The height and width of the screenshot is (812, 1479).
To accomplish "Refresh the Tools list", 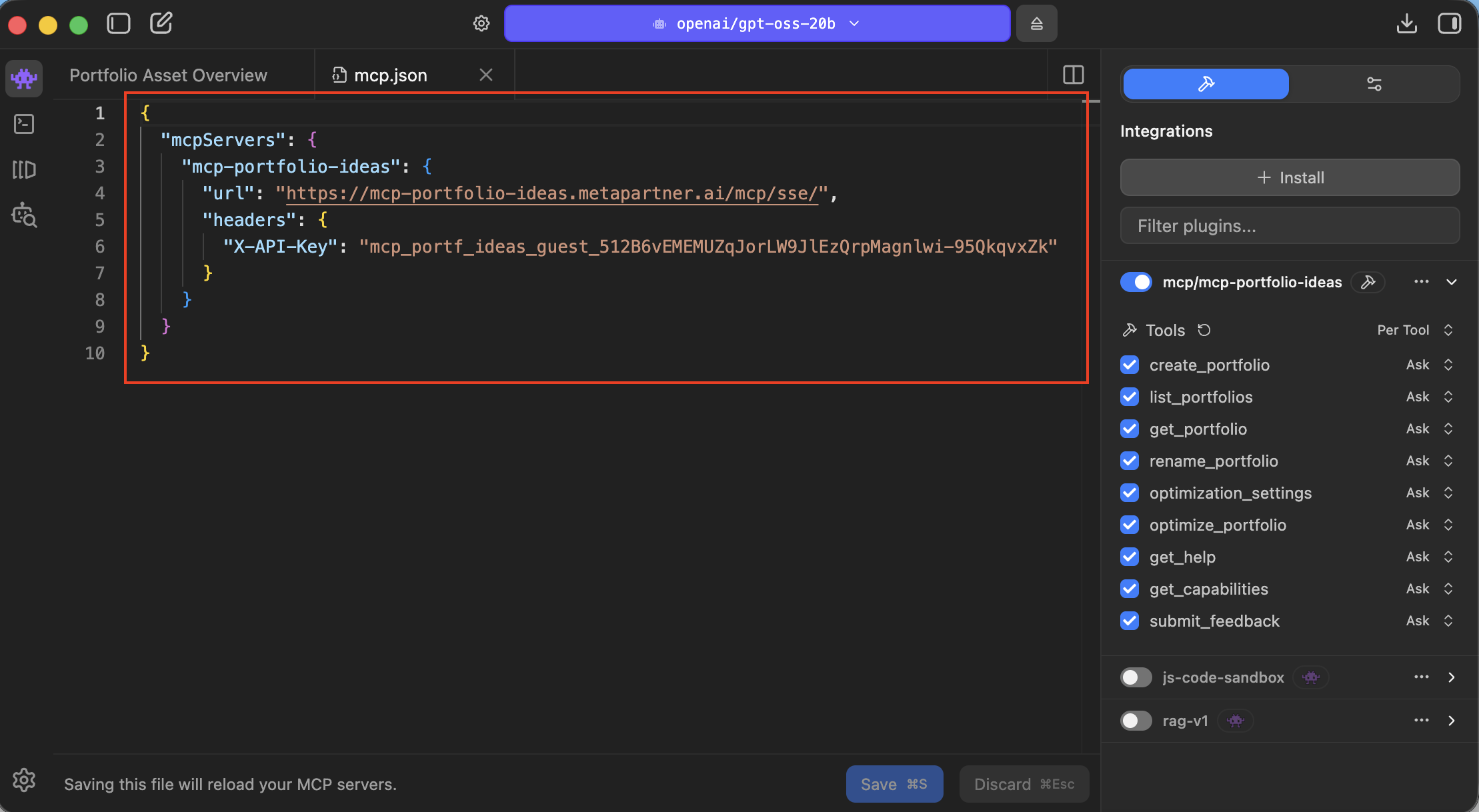I will [x=1204, y=330].
